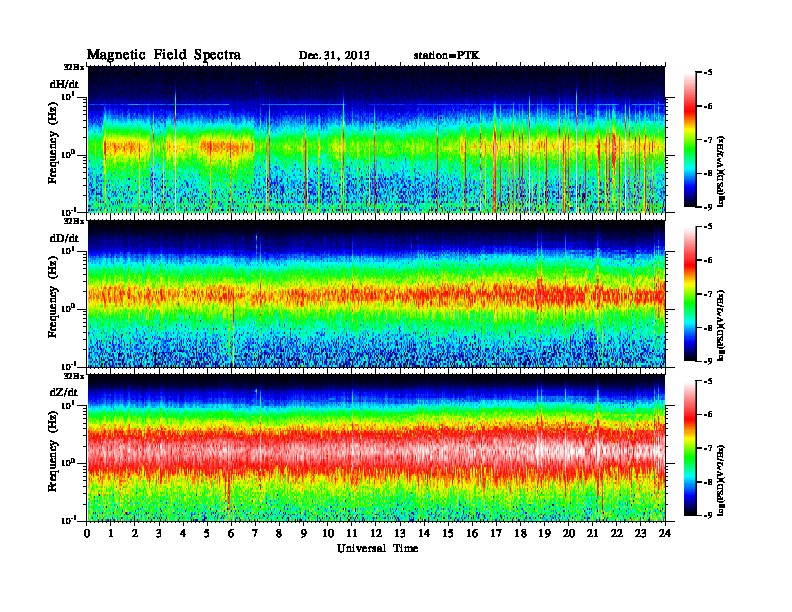Click the hour 0 tick label
The image size is (792, 612).
(87, 533)
